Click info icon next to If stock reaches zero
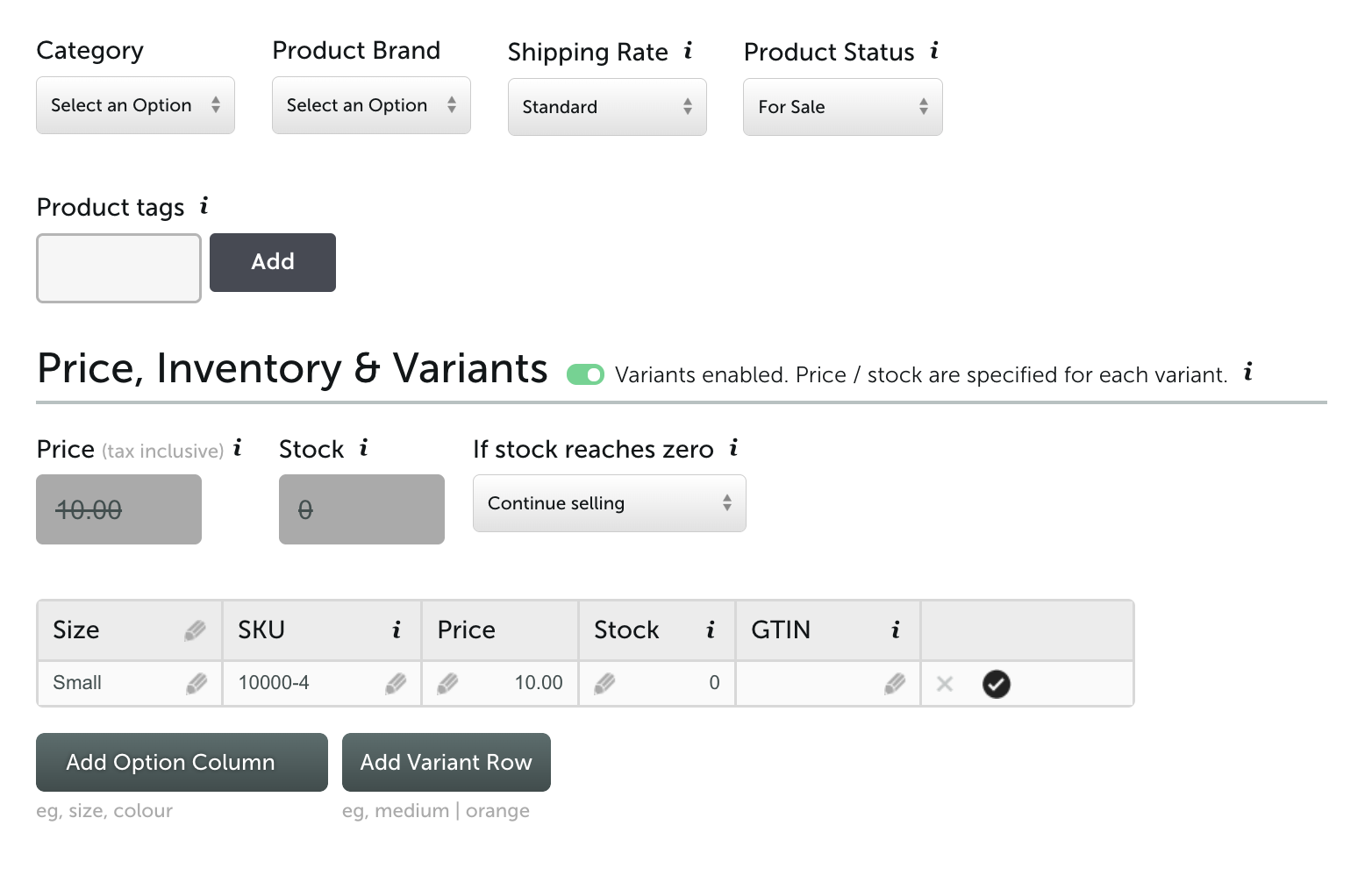 [x=734, y=448]
